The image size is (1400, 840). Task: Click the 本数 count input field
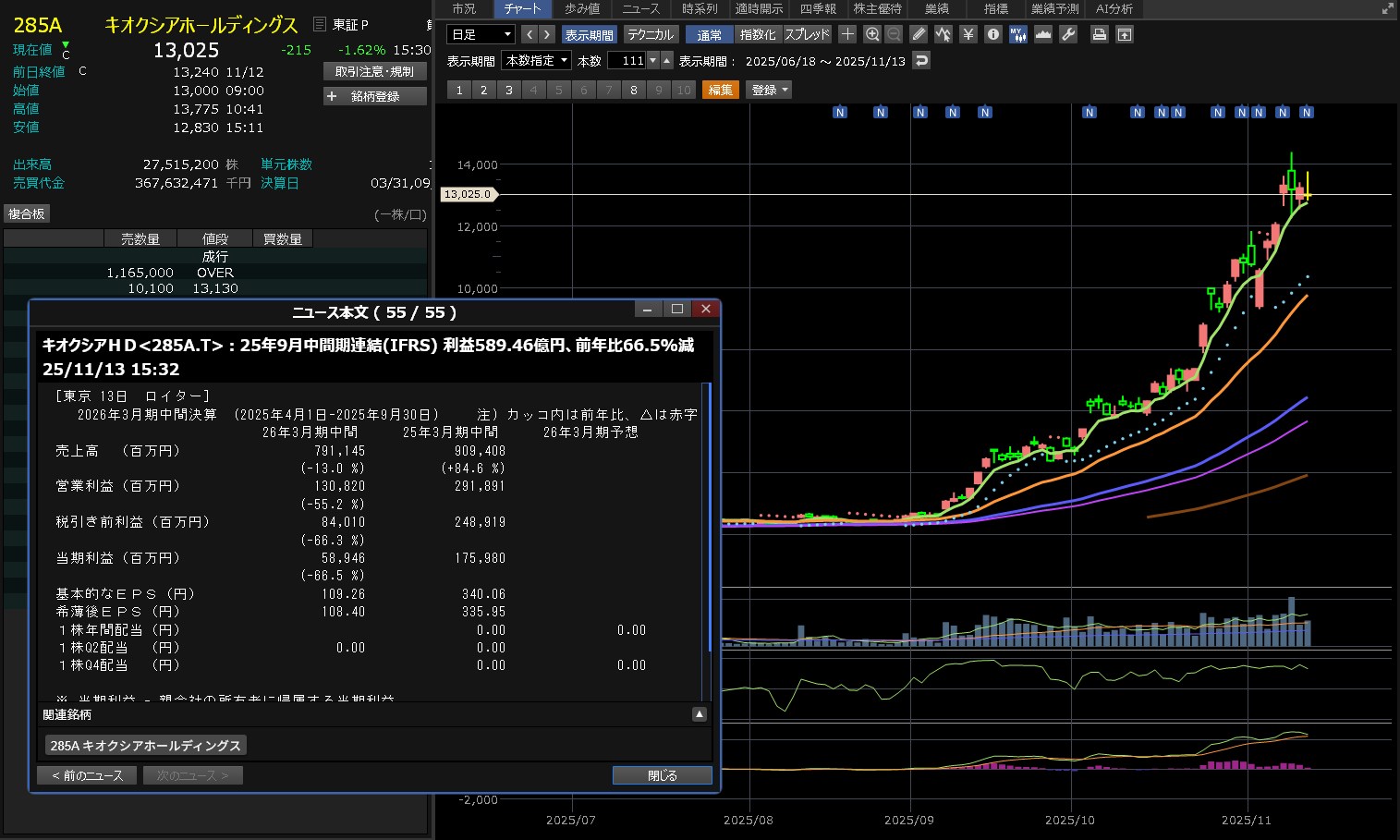pyautogui.click(x=627, y=60)
